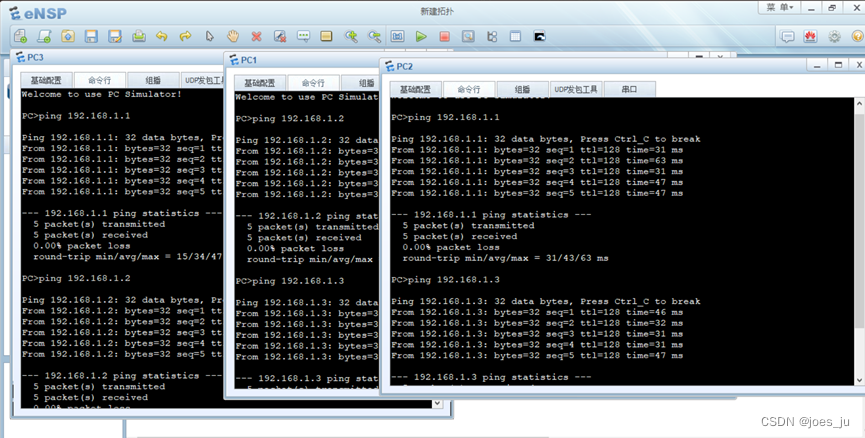Click the Show All Interfaces icon
The height and width of the screenshot is (438, 865).
pyautogui.click(x=492, y=36)
